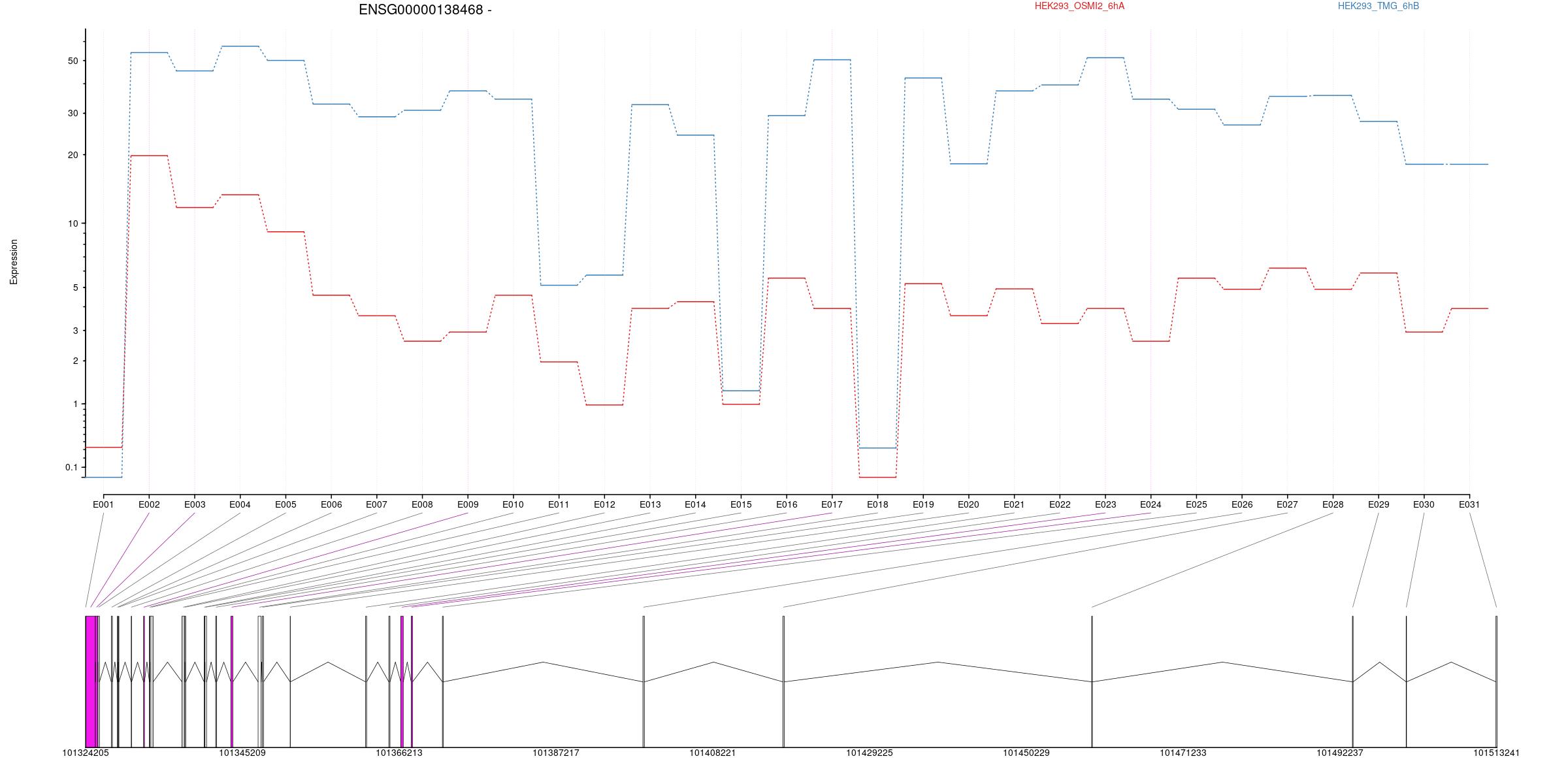
Task: Click genomic coordinate 101324205
Action: coord(86,753)
